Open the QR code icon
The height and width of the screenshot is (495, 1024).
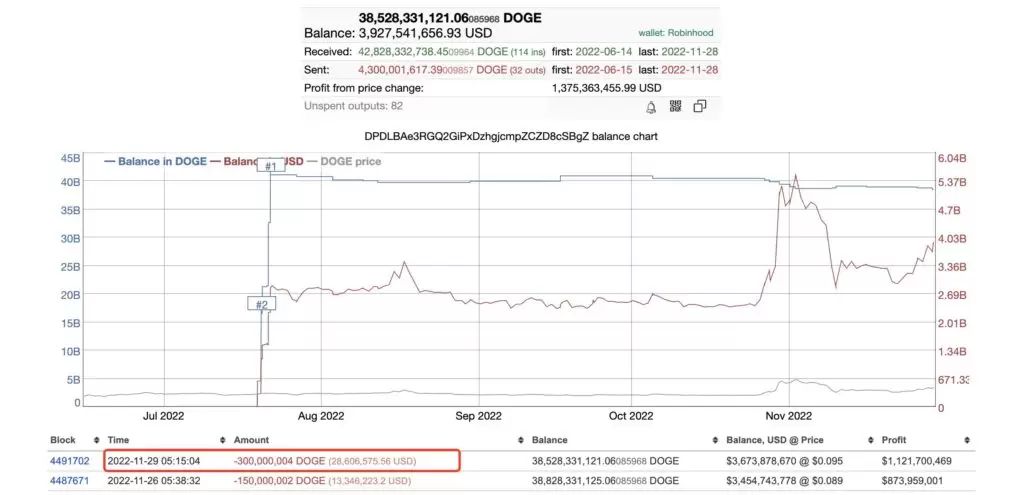coord(675,106)
